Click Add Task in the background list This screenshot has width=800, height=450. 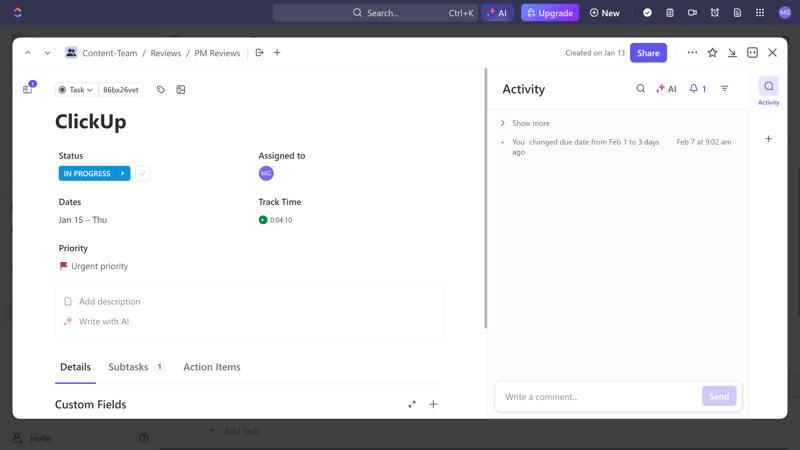tap(234, 431)
